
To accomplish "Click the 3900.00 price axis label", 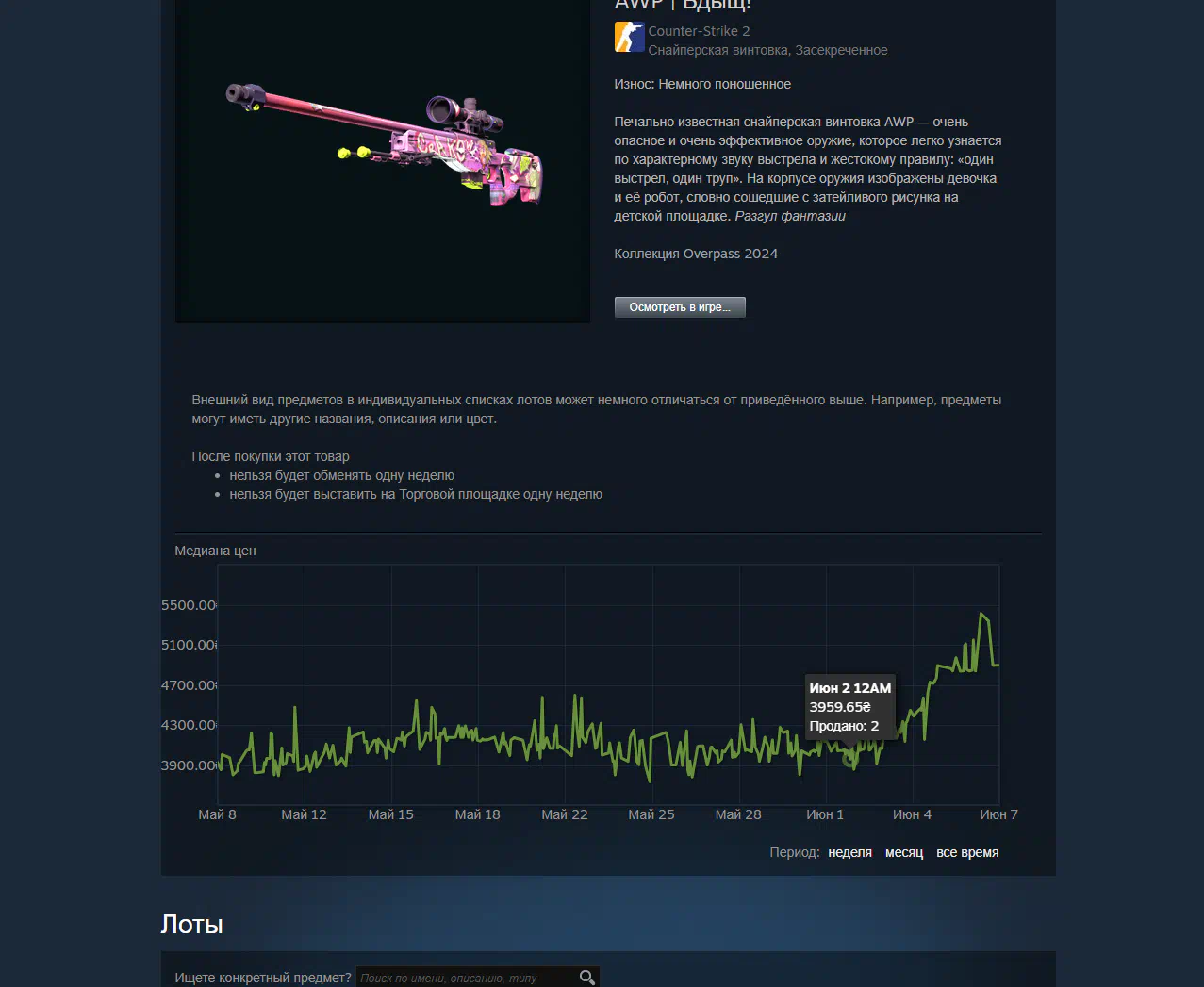I will (190, 765).
